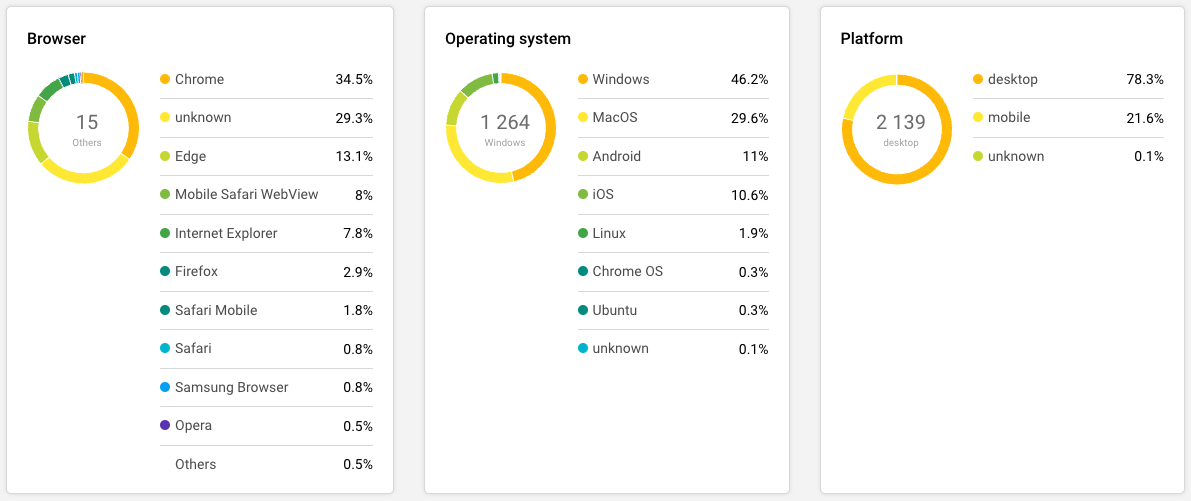The image size is (1191, 501).
Task: Click the Ubuntu legend label
Action: pyautogui.click(x=614, y=310)
